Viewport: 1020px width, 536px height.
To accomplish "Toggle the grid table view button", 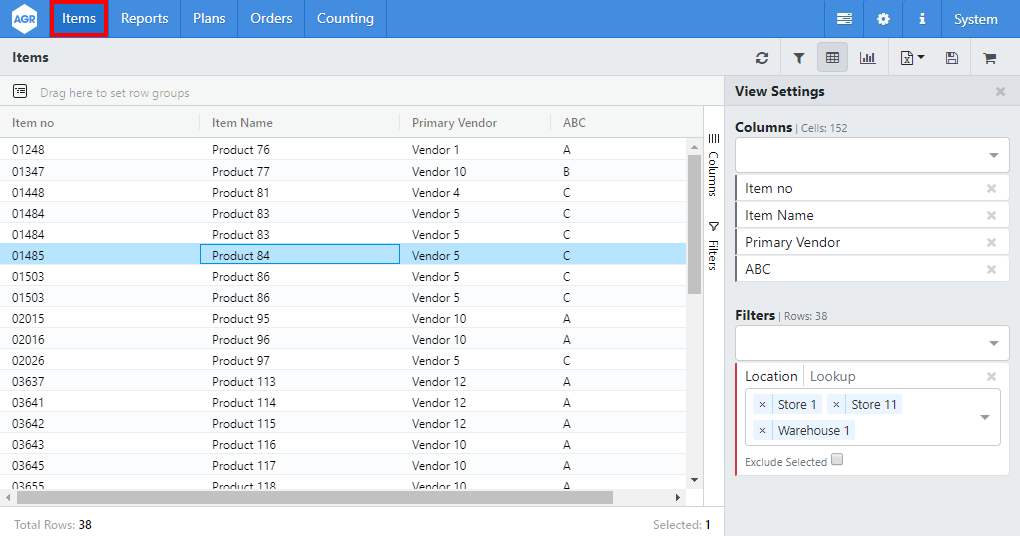I will pyautogui.click(x=832, y=58).
